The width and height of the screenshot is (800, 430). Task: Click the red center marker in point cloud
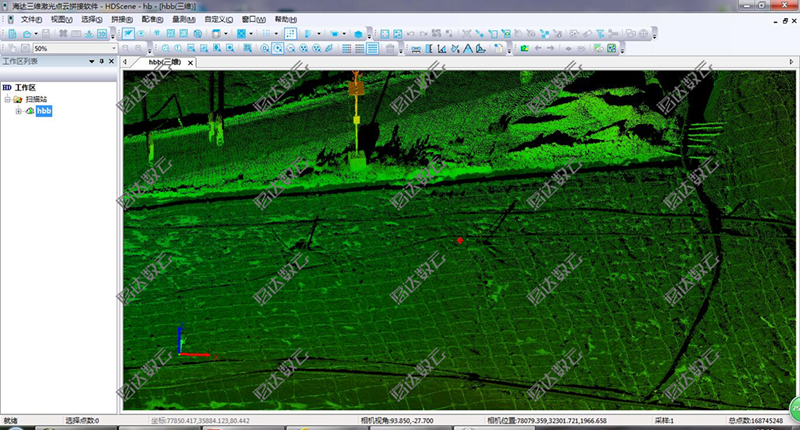pos(460,241)
